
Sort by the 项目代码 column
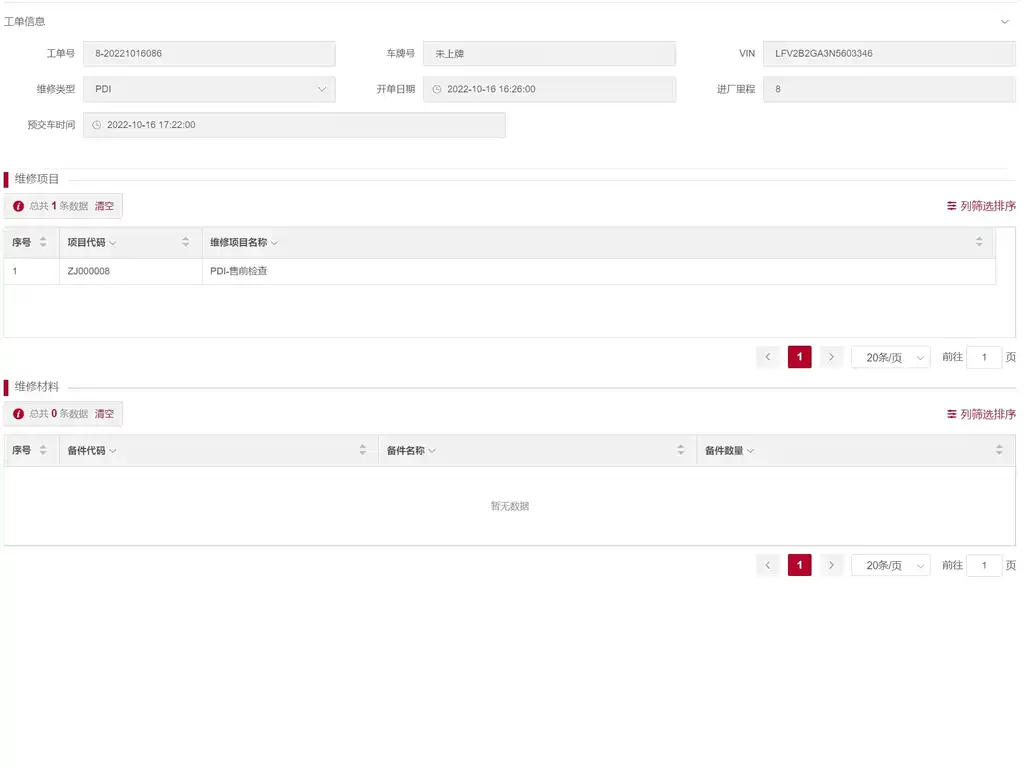pos(185,242)
